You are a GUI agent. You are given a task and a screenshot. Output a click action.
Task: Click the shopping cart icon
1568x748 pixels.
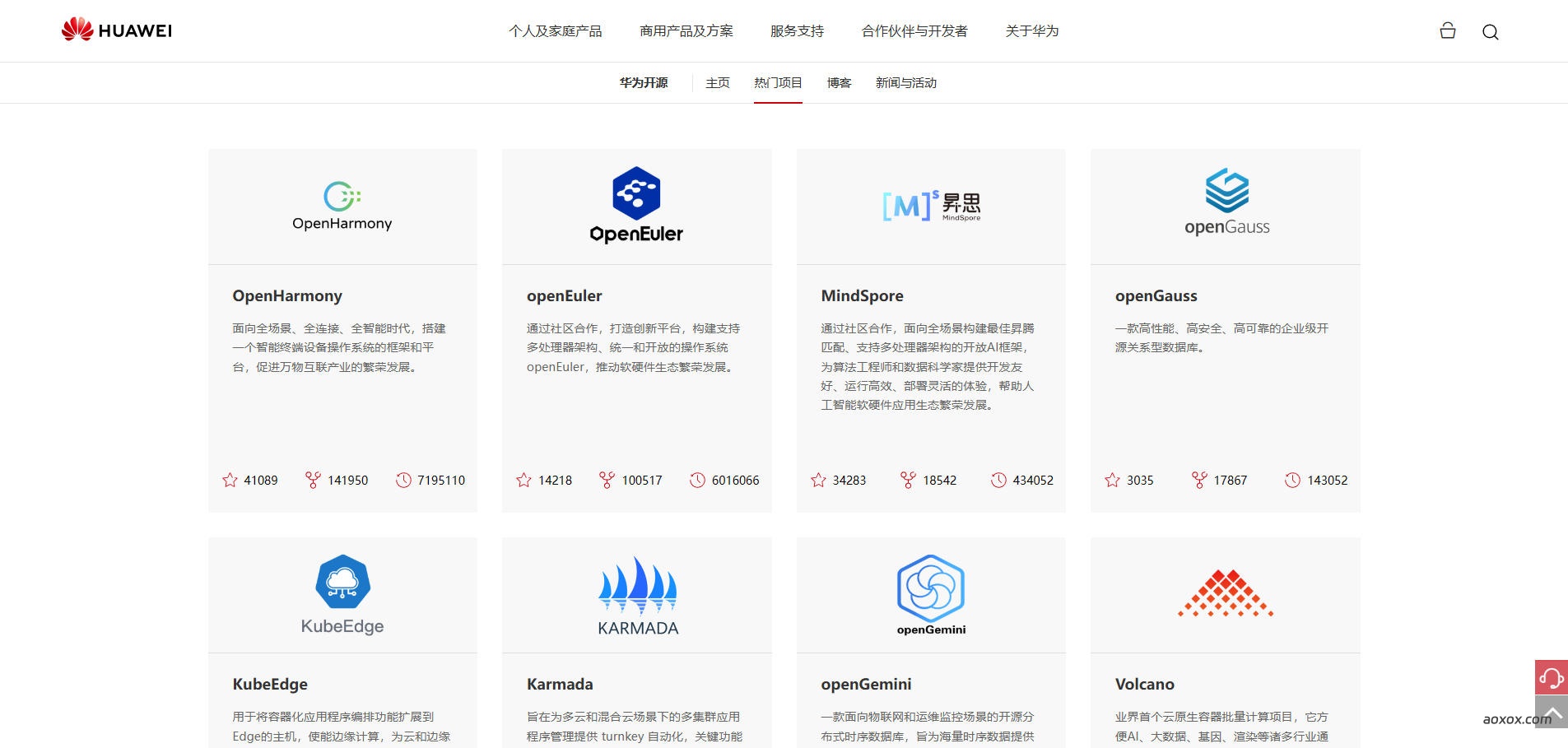click(x=1447, y=30)
